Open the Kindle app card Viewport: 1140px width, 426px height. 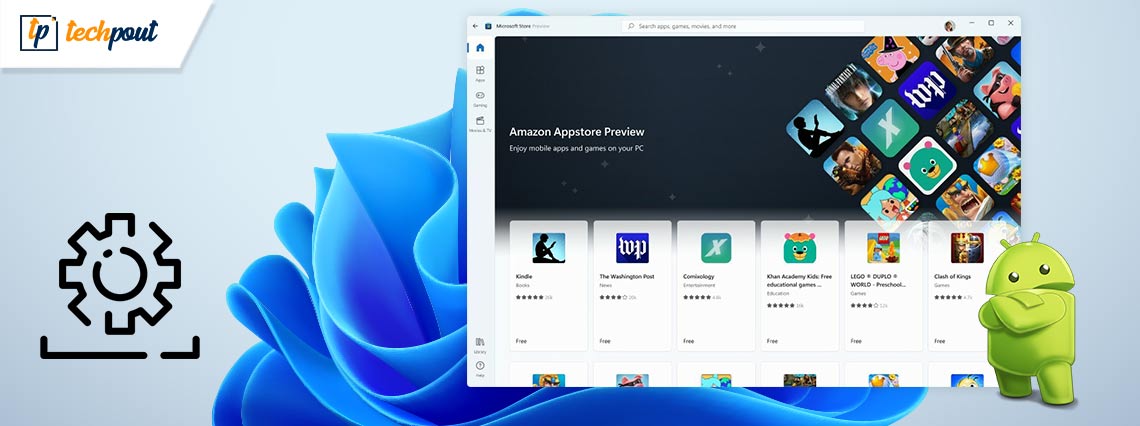coord(548,285)
